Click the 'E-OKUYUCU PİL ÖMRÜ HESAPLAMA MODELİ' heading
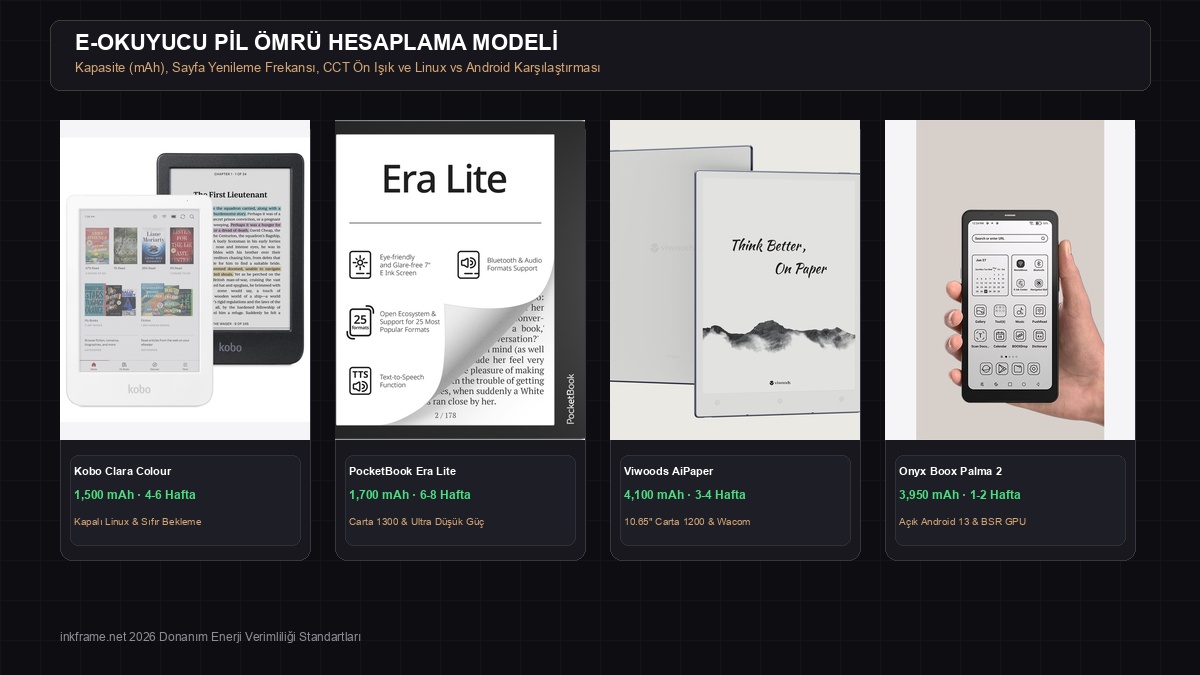Screen dimensions: 1200x675 [x=316, y=42]
